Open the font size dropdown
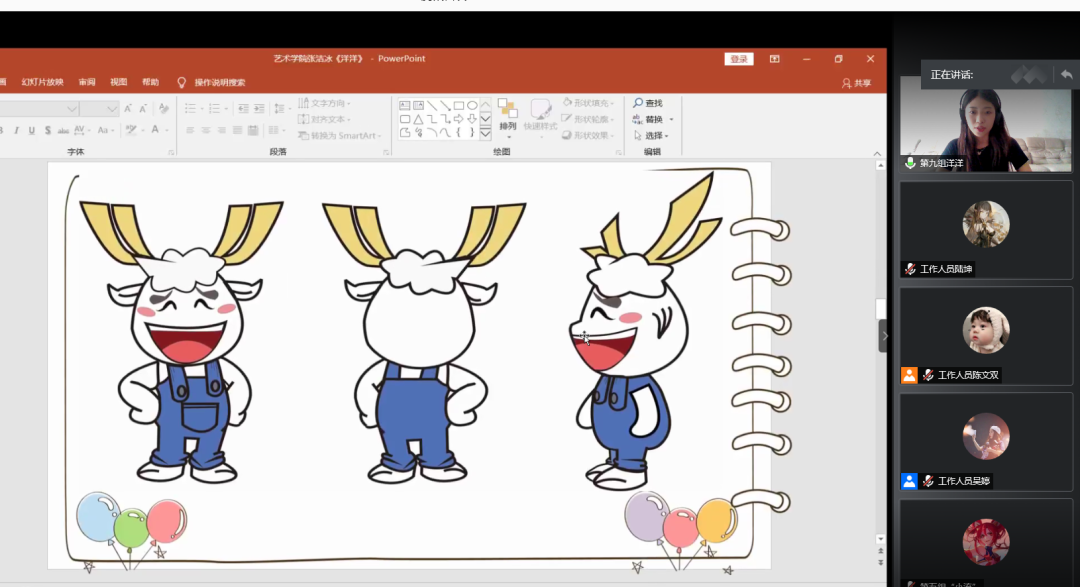Viewport: 1080px width, 587px height. tap(112, 109)
